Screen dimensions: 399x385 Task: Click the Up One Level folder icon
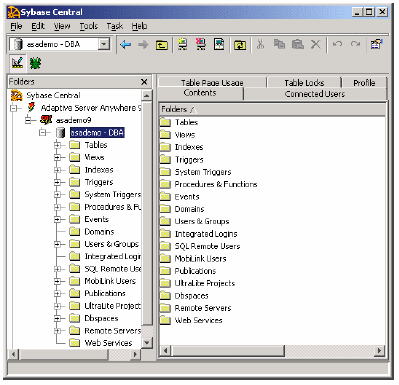click(162, 45)
